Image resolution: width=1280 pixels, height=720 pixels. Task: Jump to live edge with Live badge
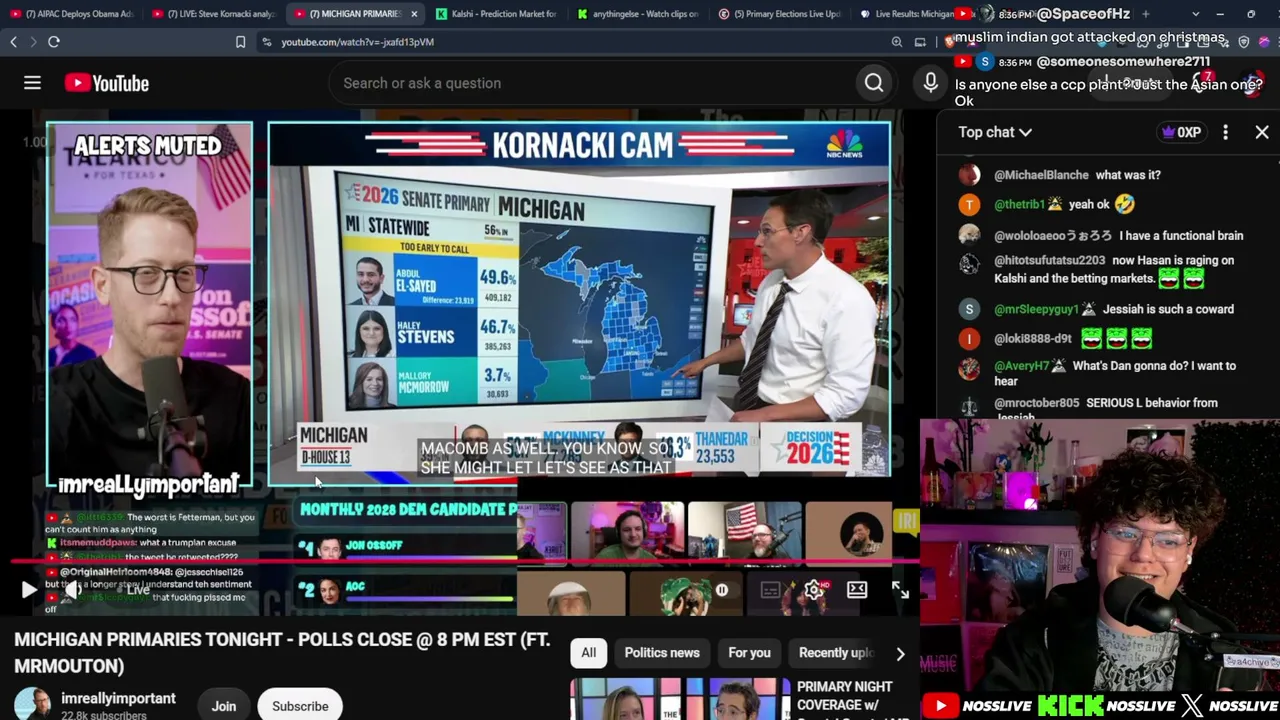click(138, 590)
